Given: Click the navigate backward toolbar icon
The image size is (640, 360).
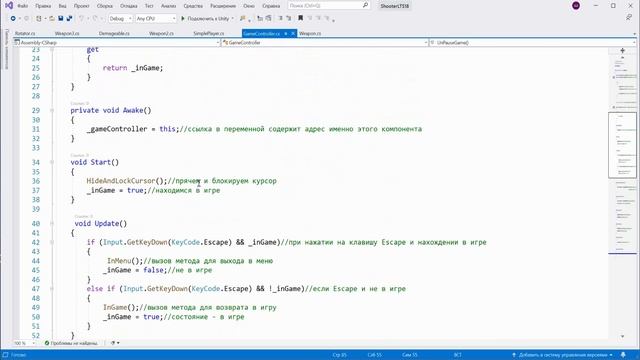Looking at the screenshot, I should point(13,18).
